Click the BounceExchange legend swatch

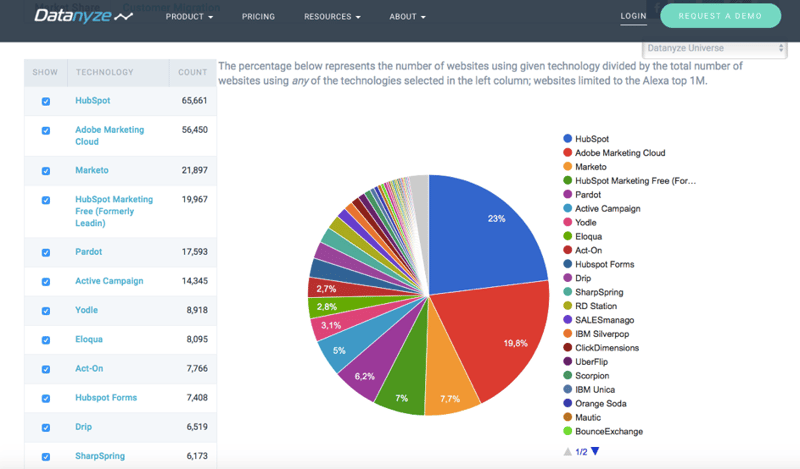click(x=567, y=431)
